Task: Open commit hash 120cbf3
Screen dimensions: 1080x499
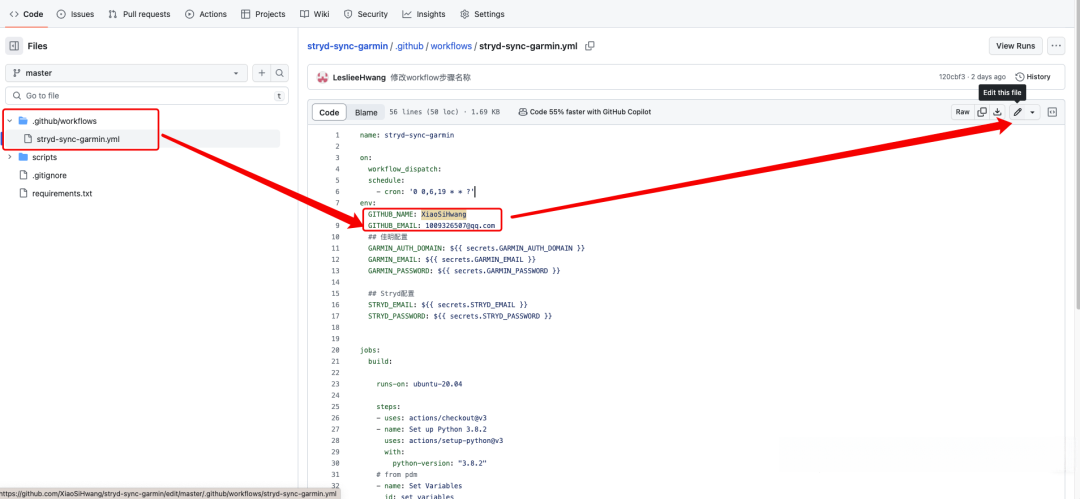Action: click(x=952, y=77)
